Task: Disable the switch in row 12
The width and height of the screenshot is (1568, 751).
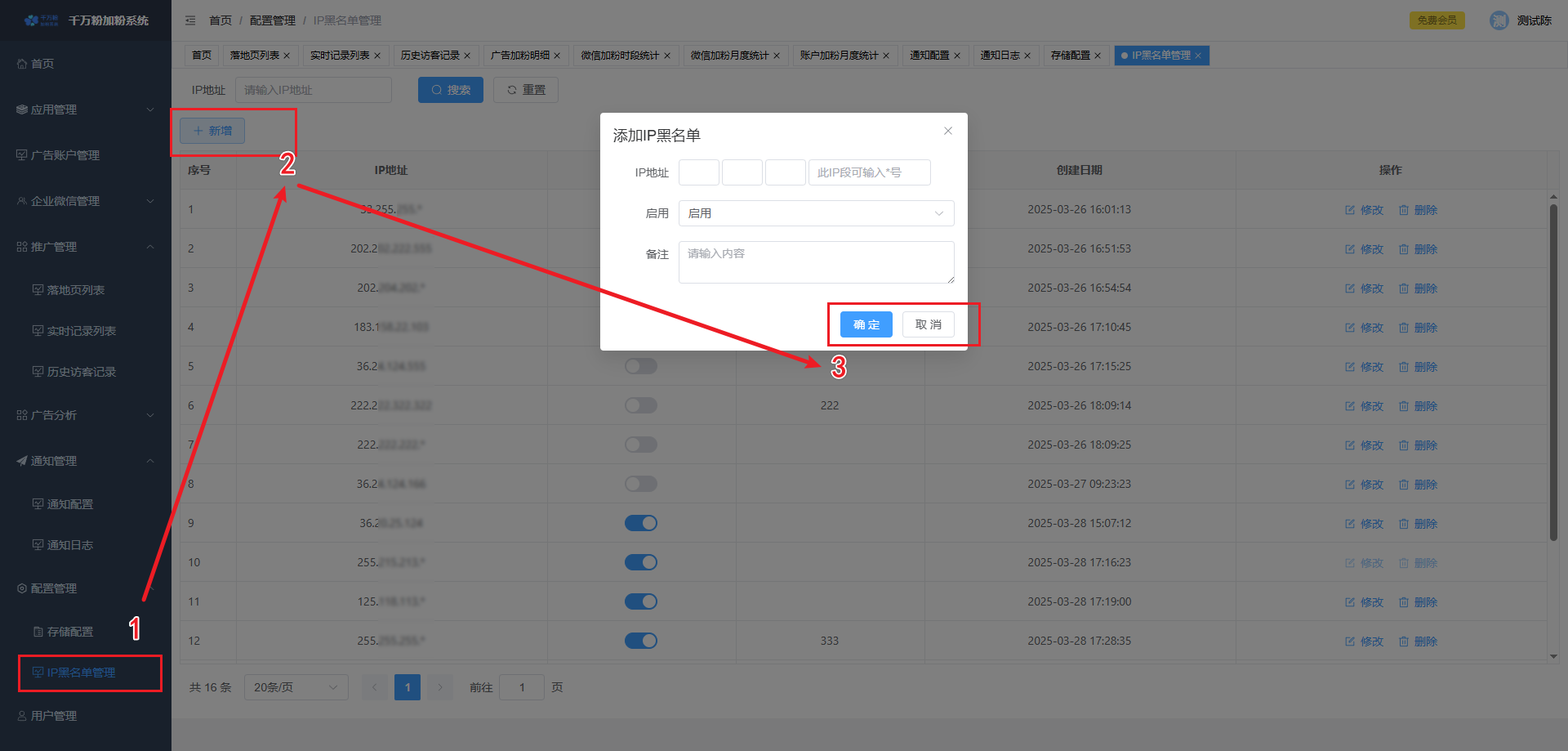Action: coord(641,641)
